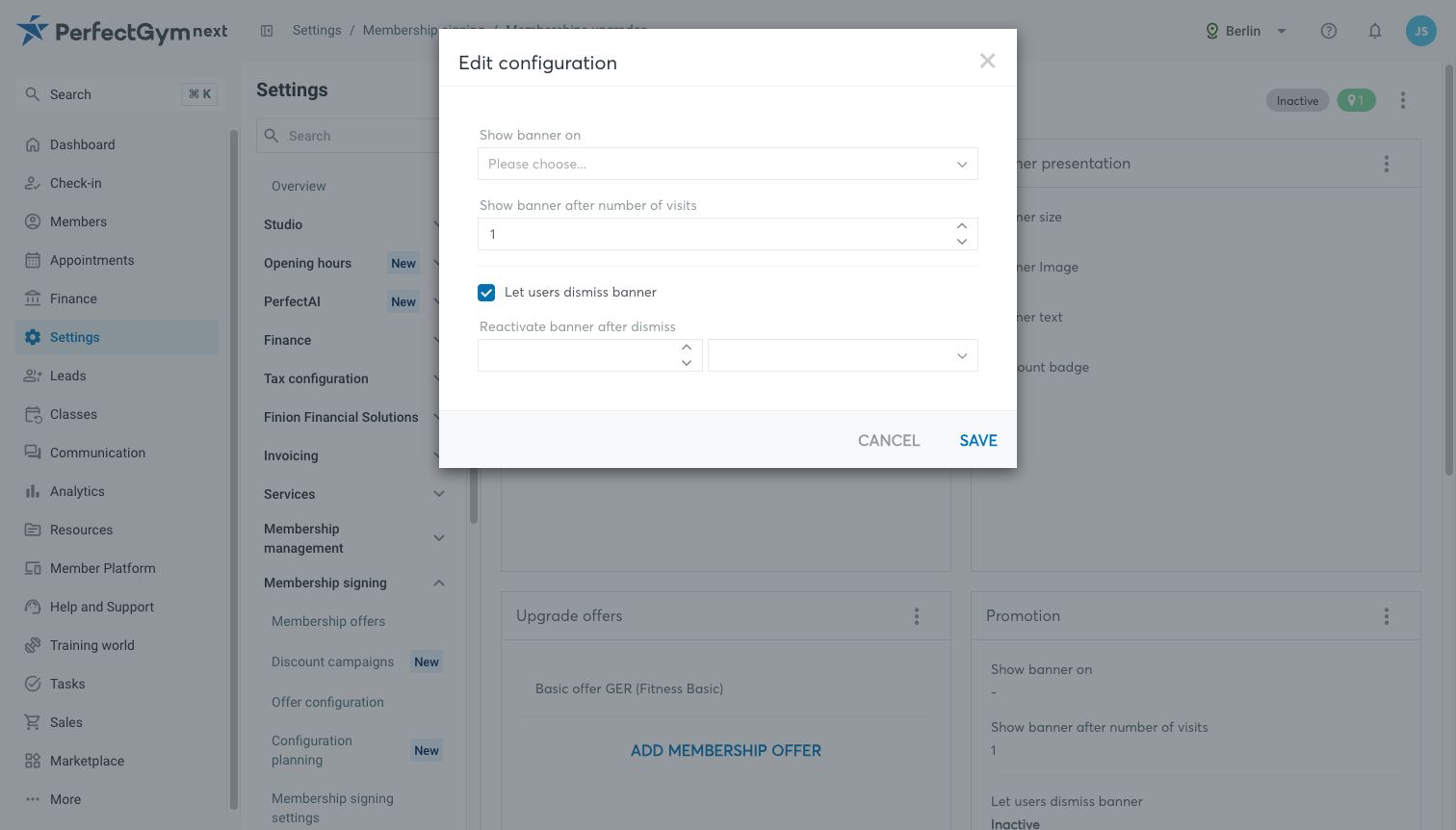Click the Finance bank icon in sidebar
The height and width of the screenshot is (830, 1456).
click(33, 298)
